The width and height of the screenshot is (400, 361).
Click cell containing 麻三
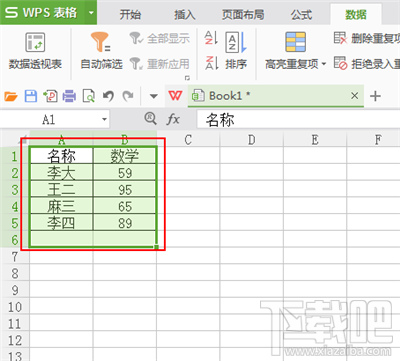click(x=61, y=206)
